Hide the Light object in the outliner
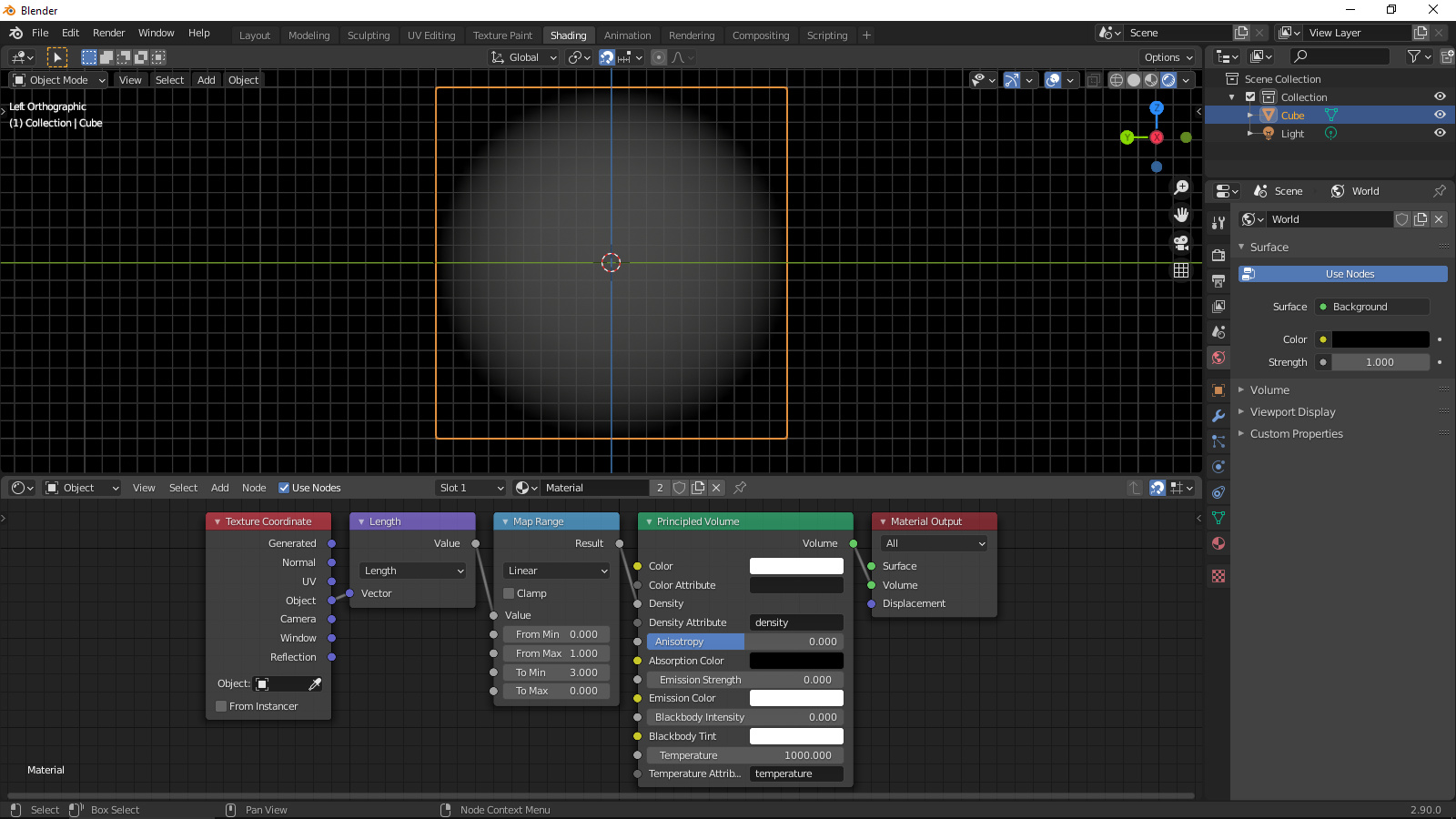 (1441, 133)
